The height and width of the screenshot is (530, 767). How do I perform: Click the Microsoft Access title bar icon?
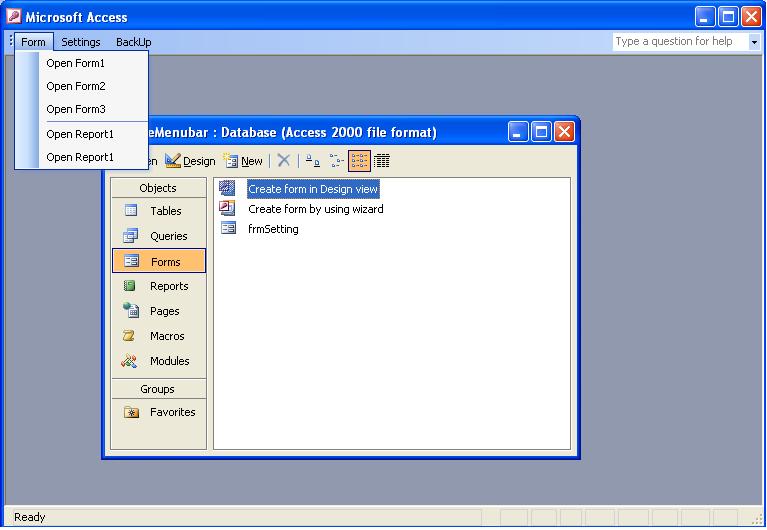[14, 17]
